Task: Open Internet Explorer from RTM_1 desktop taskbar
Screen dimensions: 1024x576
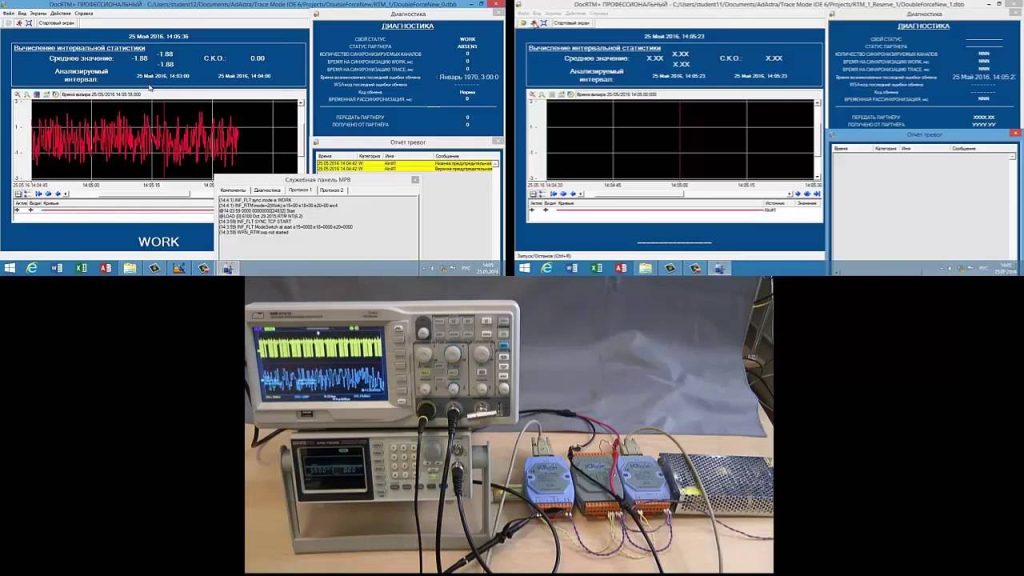Action: (31, 268)
